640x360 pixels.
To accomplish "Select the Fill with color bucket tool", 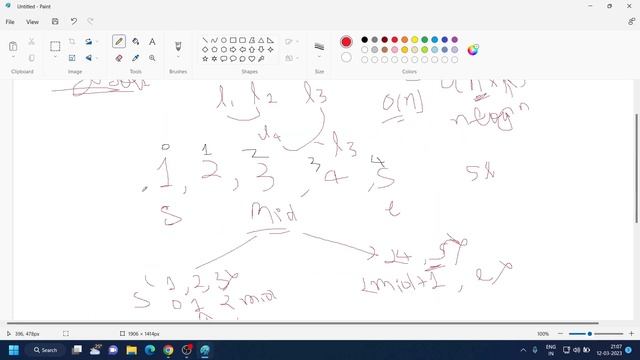I will (x=136, y=41).
